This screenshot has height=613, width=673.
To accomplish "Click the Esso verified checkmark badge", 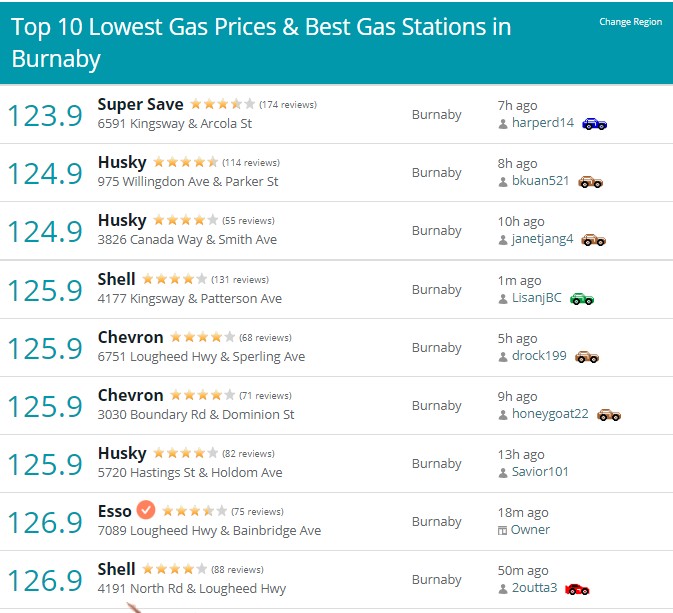I will tap(146, 510).
